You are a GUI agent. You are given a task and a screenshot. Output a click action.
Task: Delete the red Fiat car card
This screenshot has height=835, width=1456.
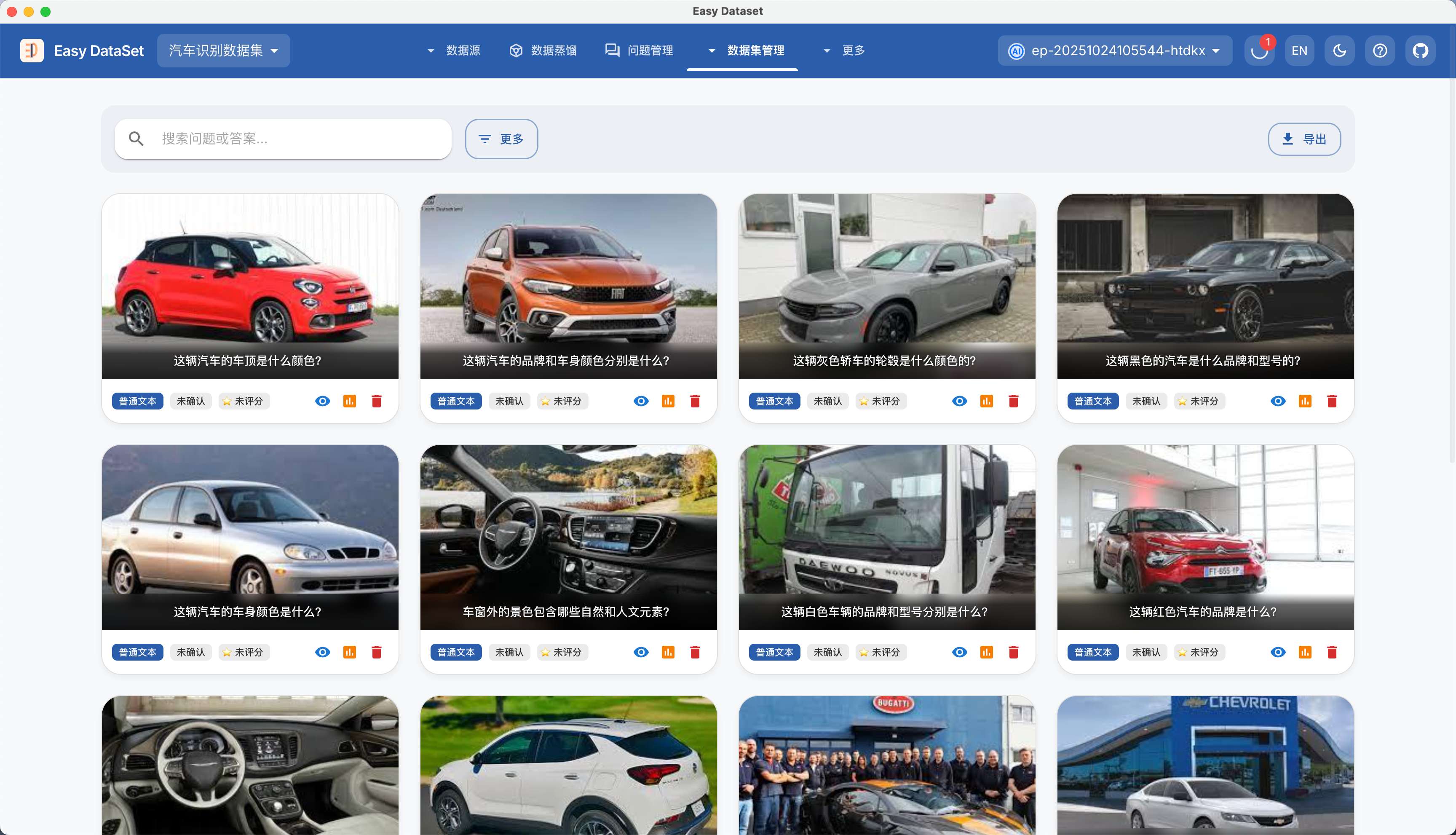pyautogui.click(x=376, y=401)
